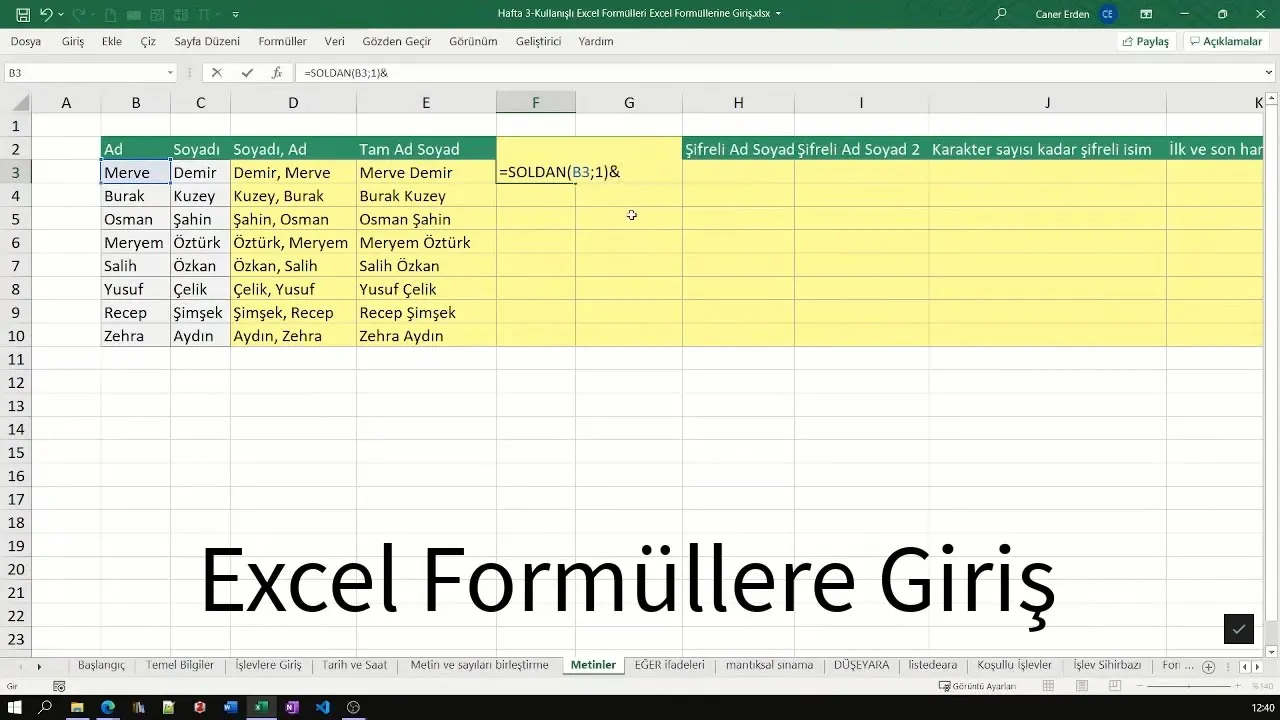Click into the formula bar text
The image size is (1280, 720).
click(x=780, y=73)
